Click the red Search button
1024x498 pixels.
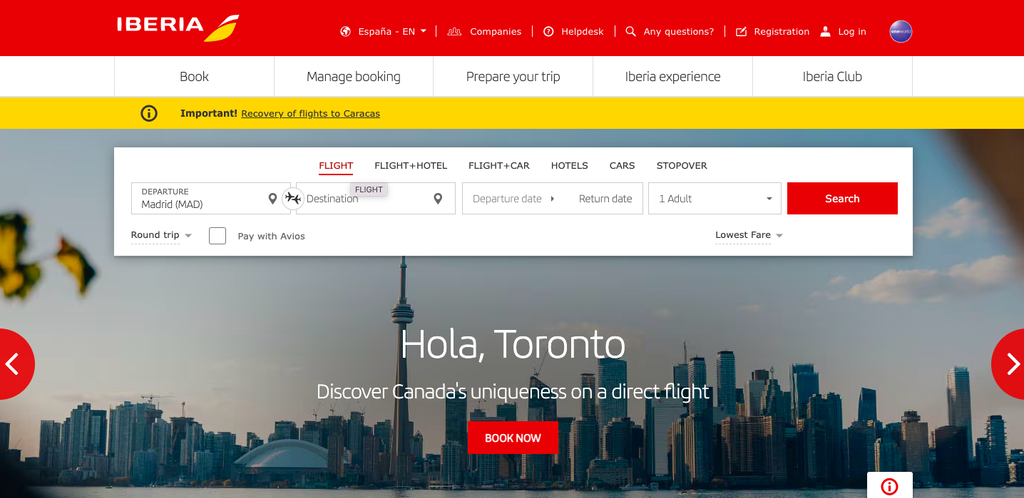(842, 198)
